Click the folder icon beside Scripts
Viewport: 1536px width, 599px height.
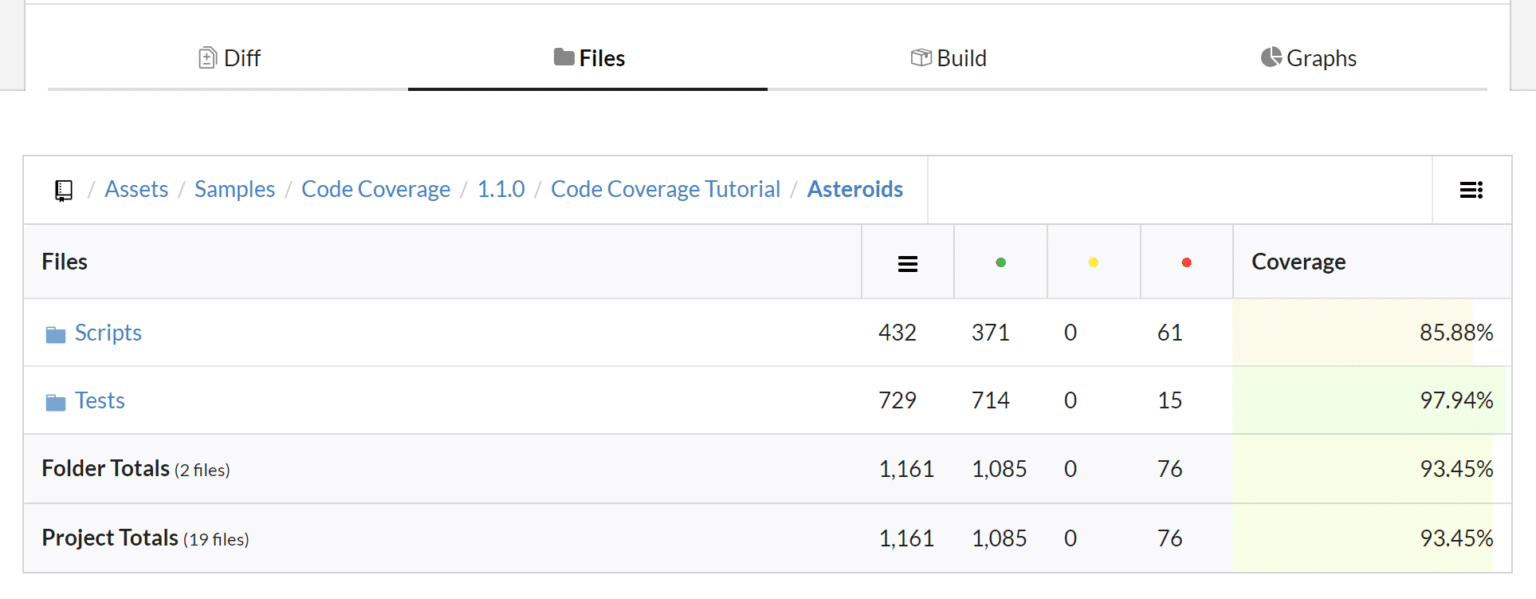pos(56,332)
